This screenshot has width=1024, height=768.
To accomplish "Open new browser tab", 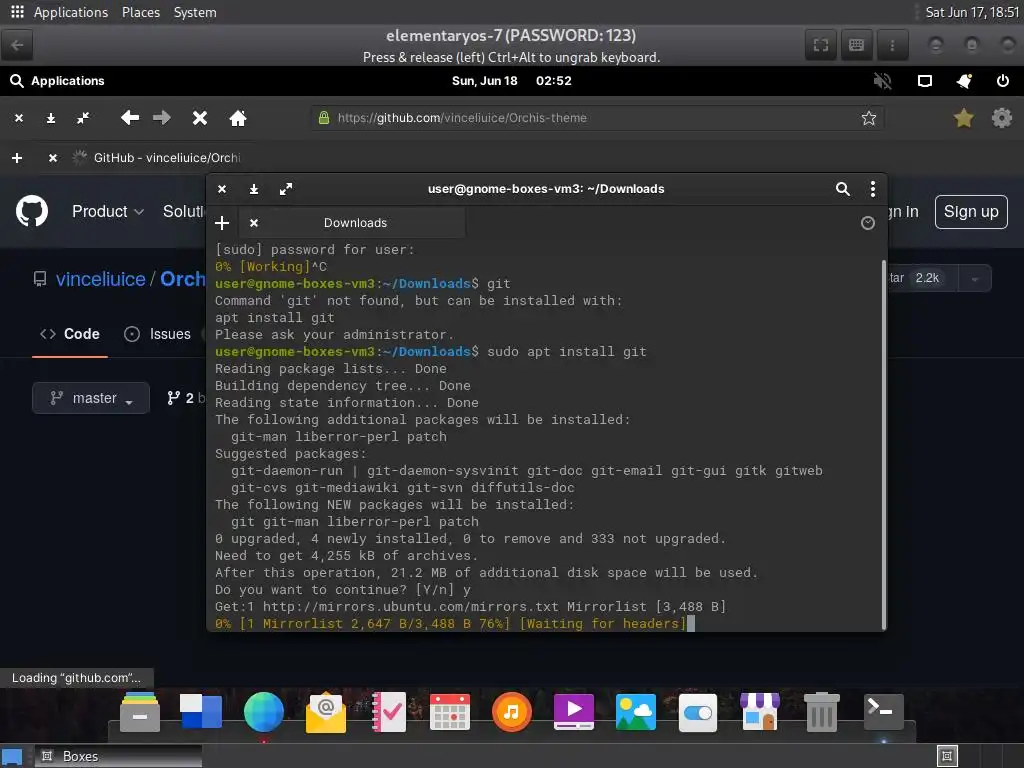I will [x=17, y=158].
